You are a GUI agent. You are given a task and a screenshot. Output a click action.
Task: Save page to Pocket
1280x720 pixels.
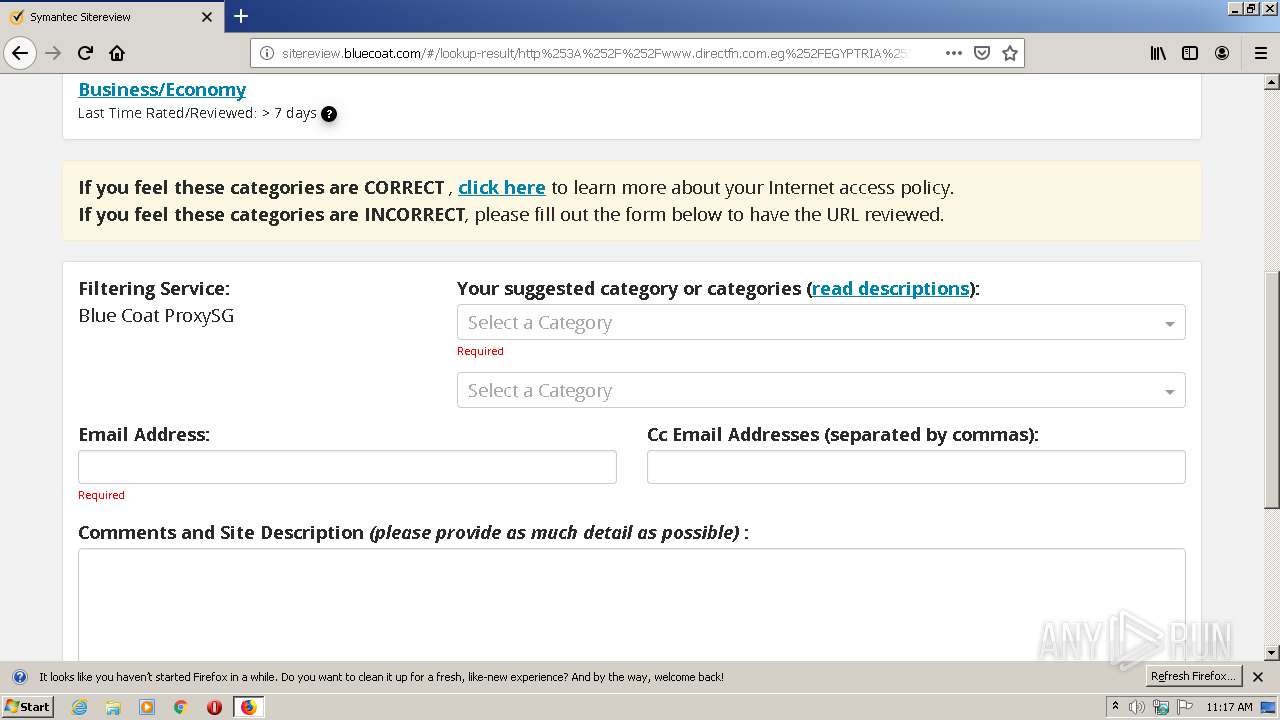coord(982,53)
